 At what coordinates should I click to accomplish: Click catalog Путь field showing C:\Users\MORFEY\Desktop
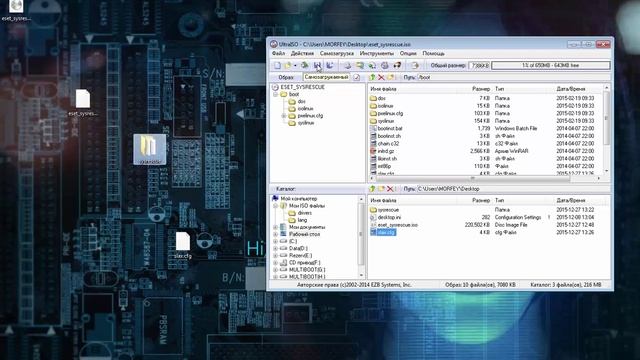tap(513, 189)
